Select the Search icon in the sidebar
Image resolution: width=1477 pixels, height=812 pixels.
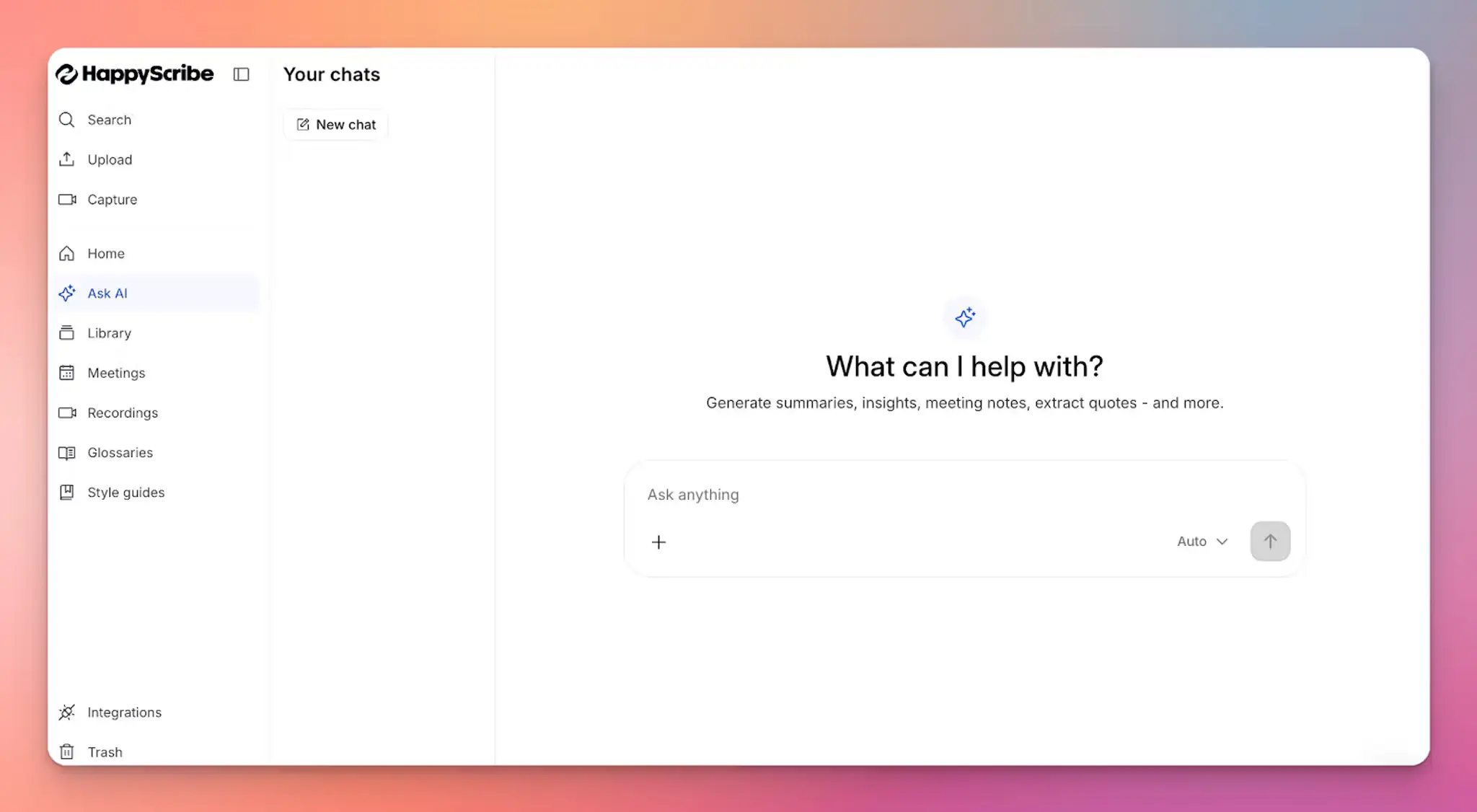pyautogui.click(x=66, y=120)
